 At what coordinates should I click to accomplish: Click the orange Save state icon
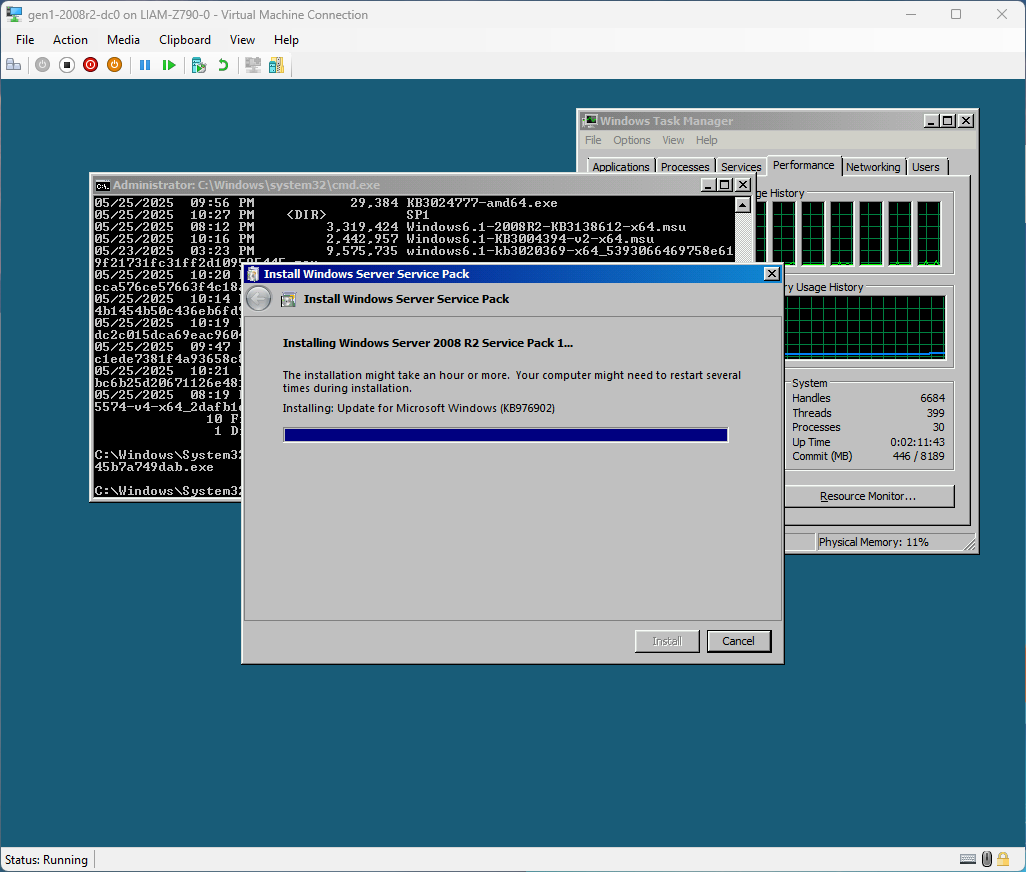coord(115,65)
